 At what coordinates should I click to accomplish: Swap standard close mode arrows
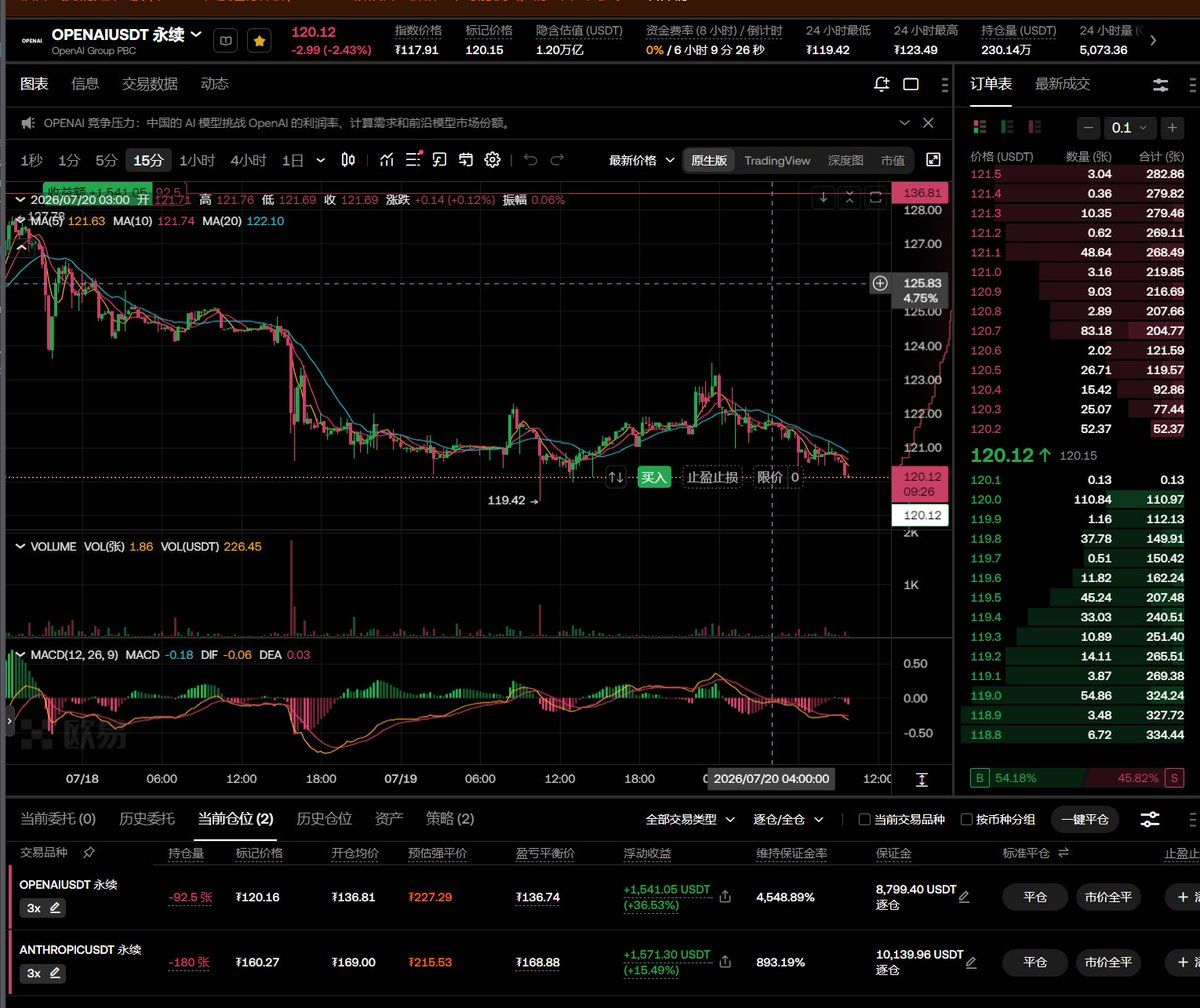pyautogui.click(x=1063, y=853)
